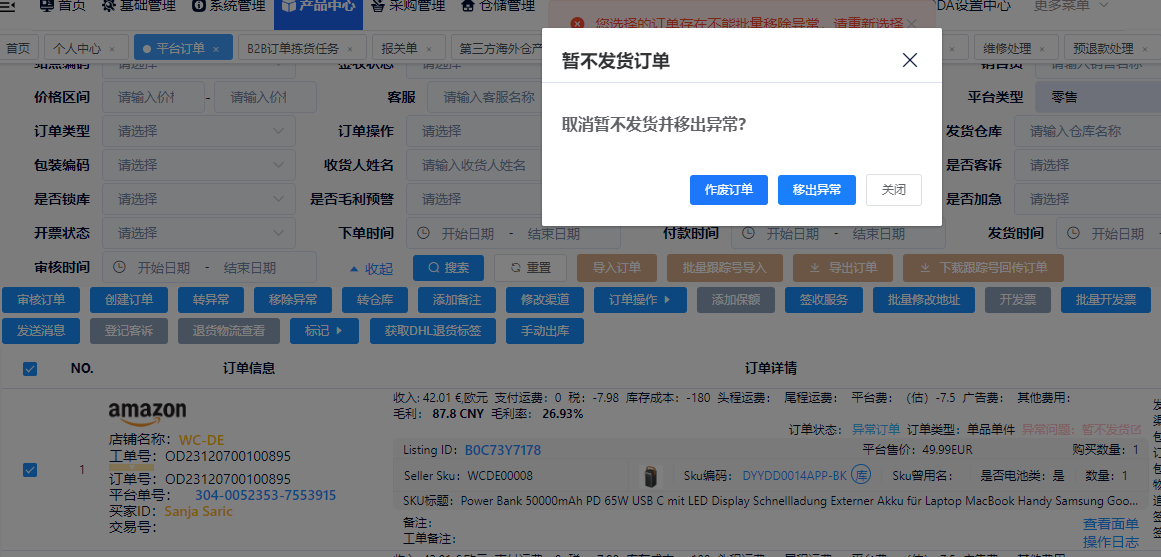The height and width of the screenshot is (557, 1161).
Task: Open 是否加急 dropdown
Action: pyautogui.click(x=1088, y=199)
